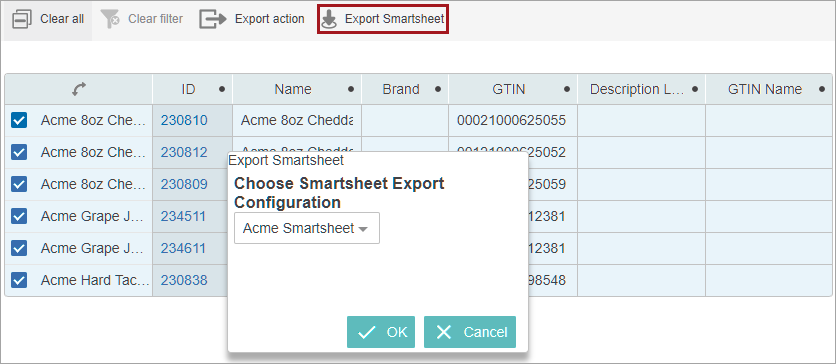Uncheck the row with ID 230810

[19, 121]
